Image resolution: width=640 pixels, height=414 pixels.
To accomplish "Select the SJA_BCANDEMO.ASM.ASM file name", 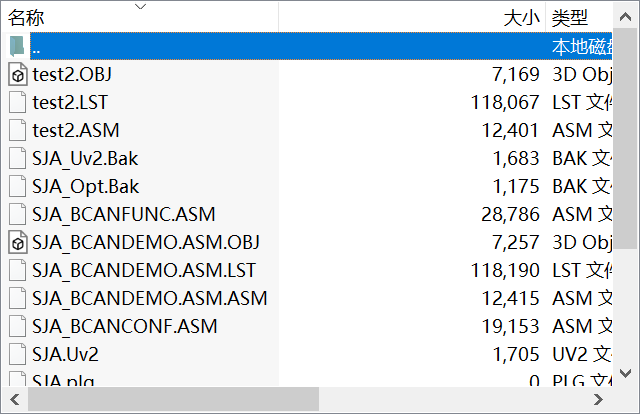I will (149, 298).
